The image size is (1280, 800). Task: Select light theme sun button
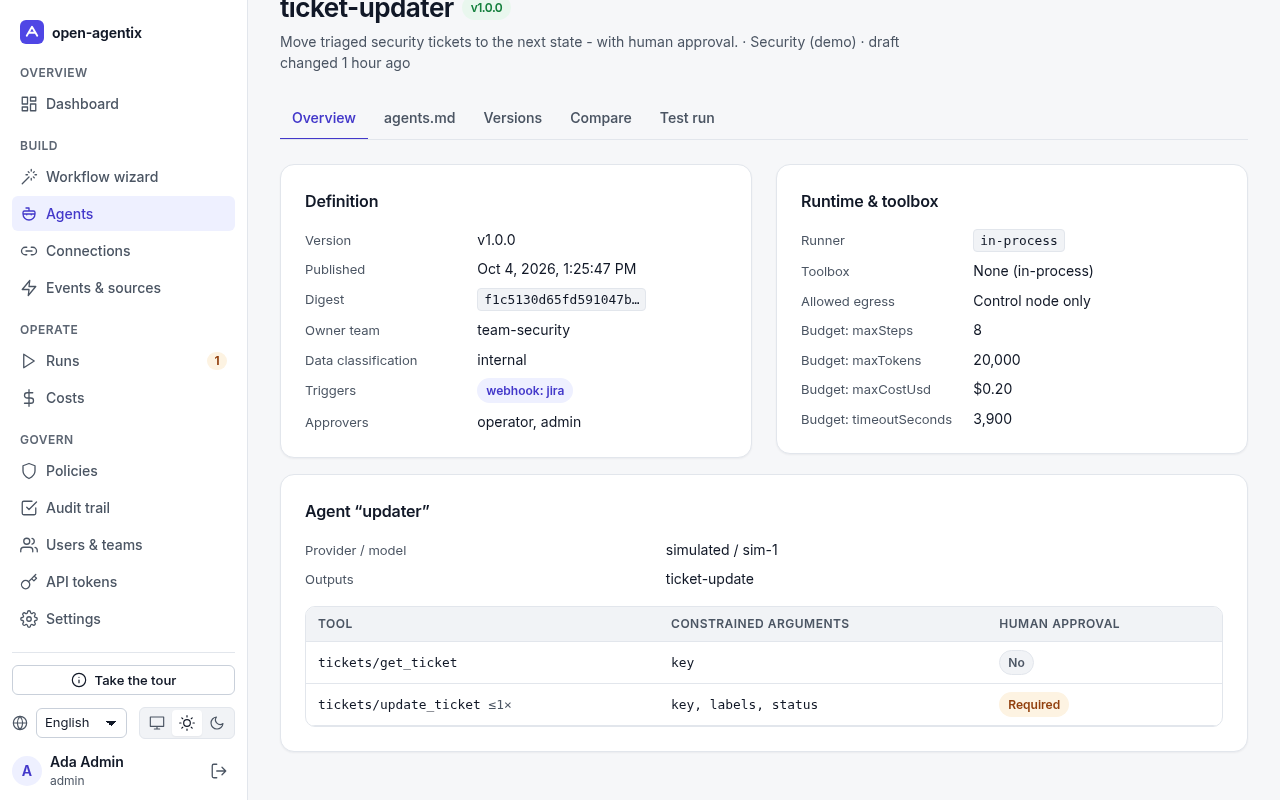click(x=187, y=723)
